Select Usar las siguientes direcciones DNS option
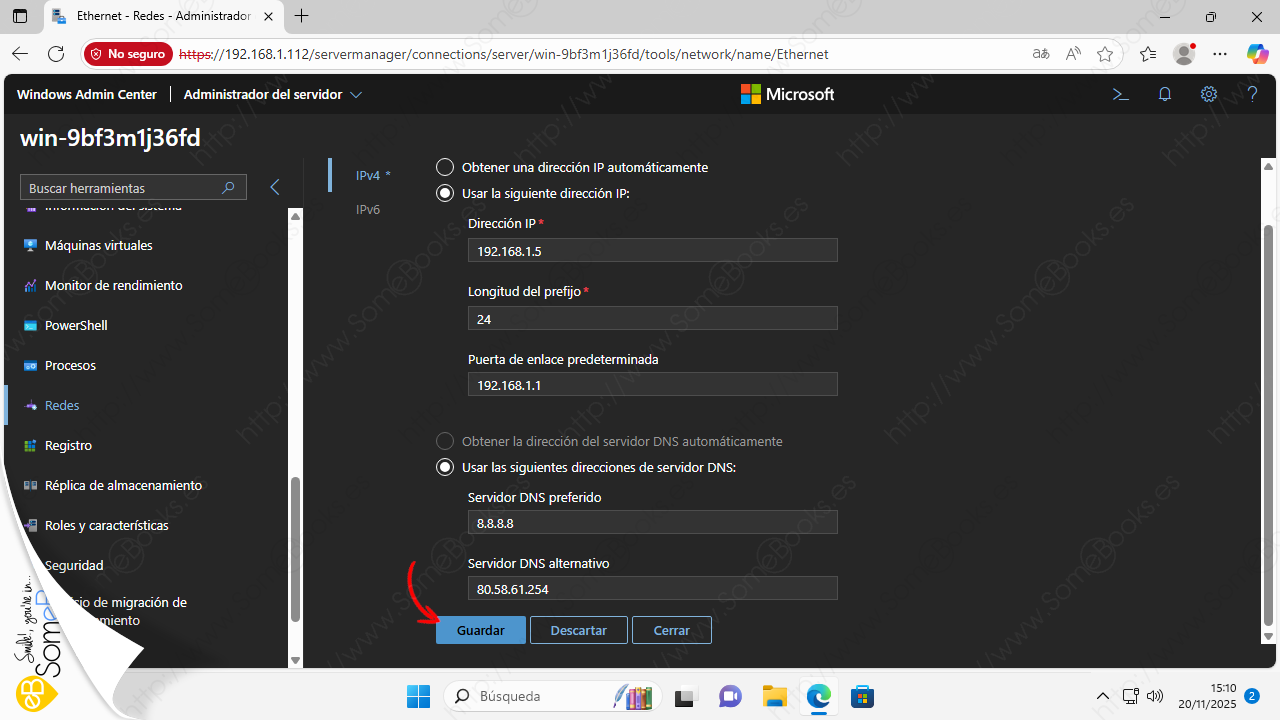The width and height of the screenshot is (1280, 720). pyautogui.click(x=445, y=467)
